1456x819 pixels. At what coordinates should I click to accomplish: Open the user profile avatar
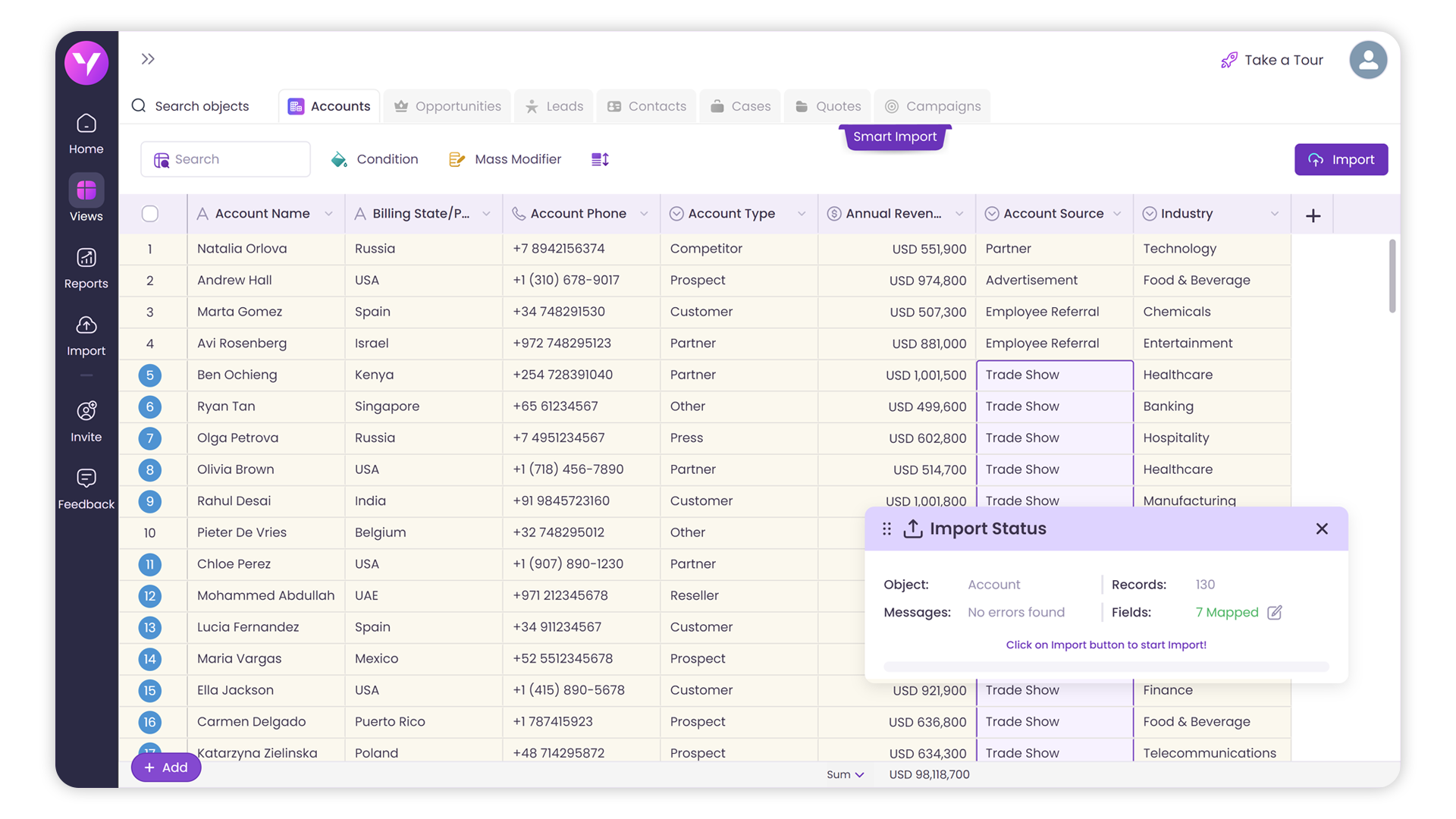[1367, 60]
